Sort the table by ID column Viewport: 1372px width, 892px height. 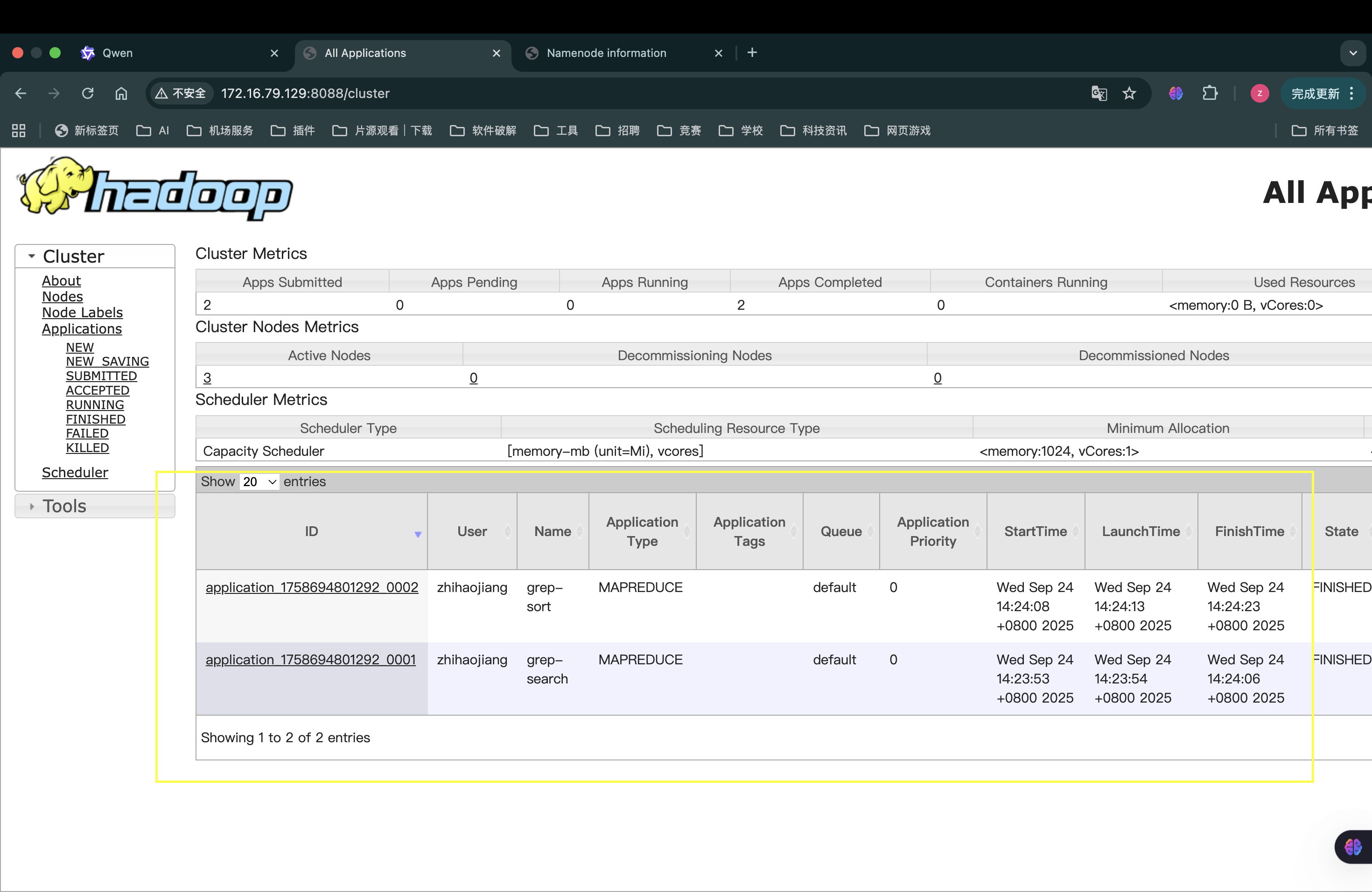[312, 531]
